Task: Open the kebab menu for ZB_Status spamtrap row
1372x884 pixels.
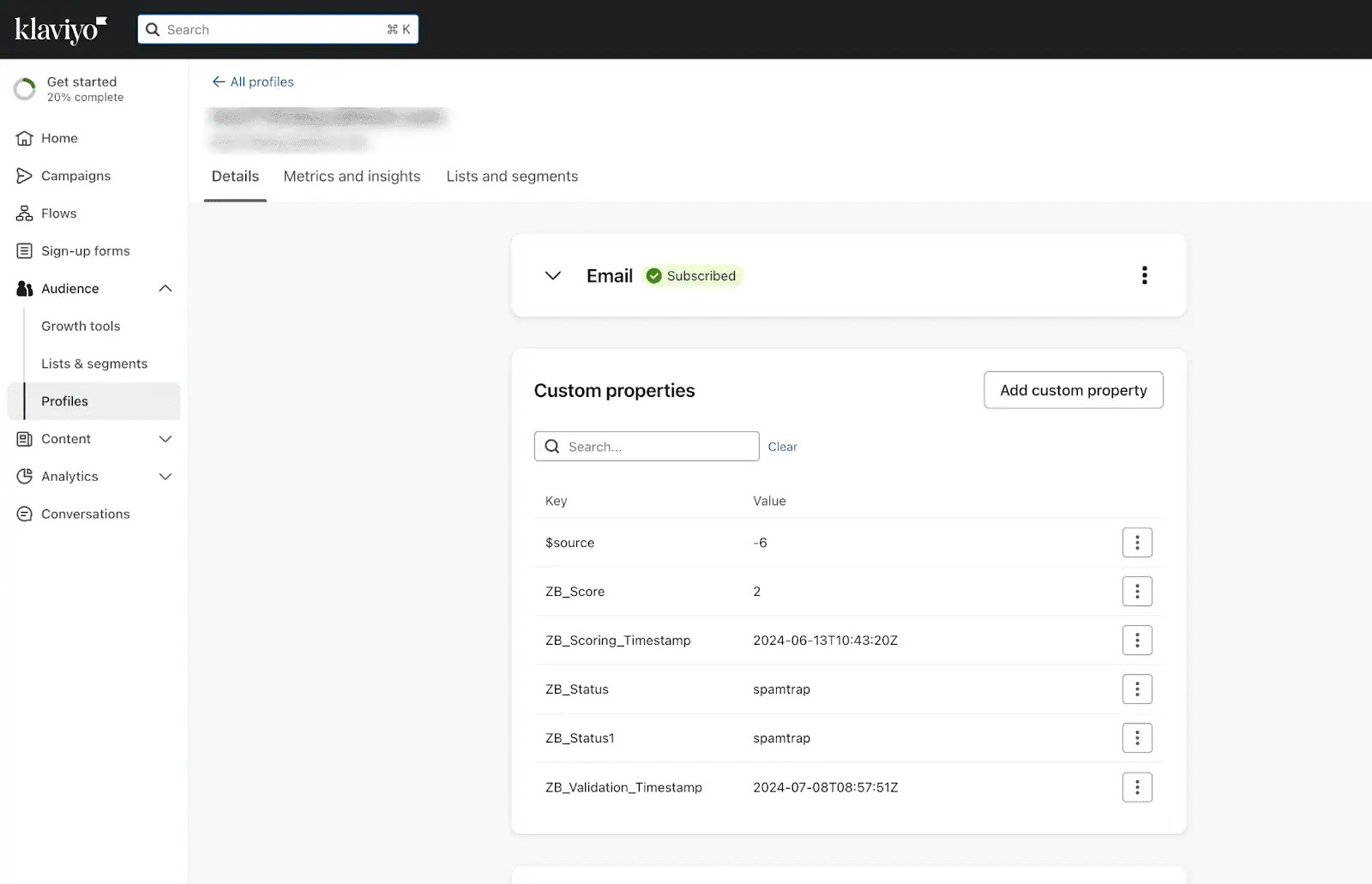Action: point(1138,689)
